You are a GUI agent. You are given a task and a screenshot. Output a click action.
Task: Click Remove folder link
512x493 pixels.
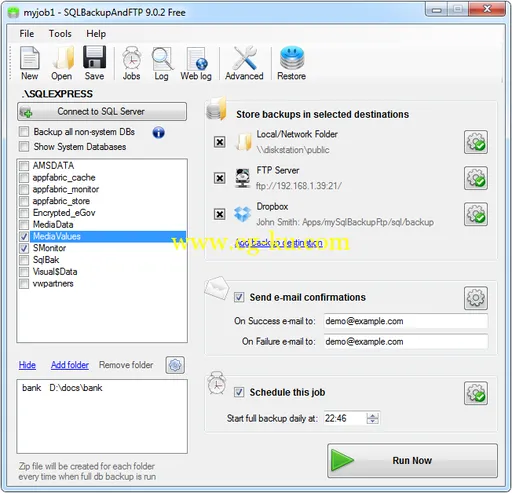click(126, 365)
